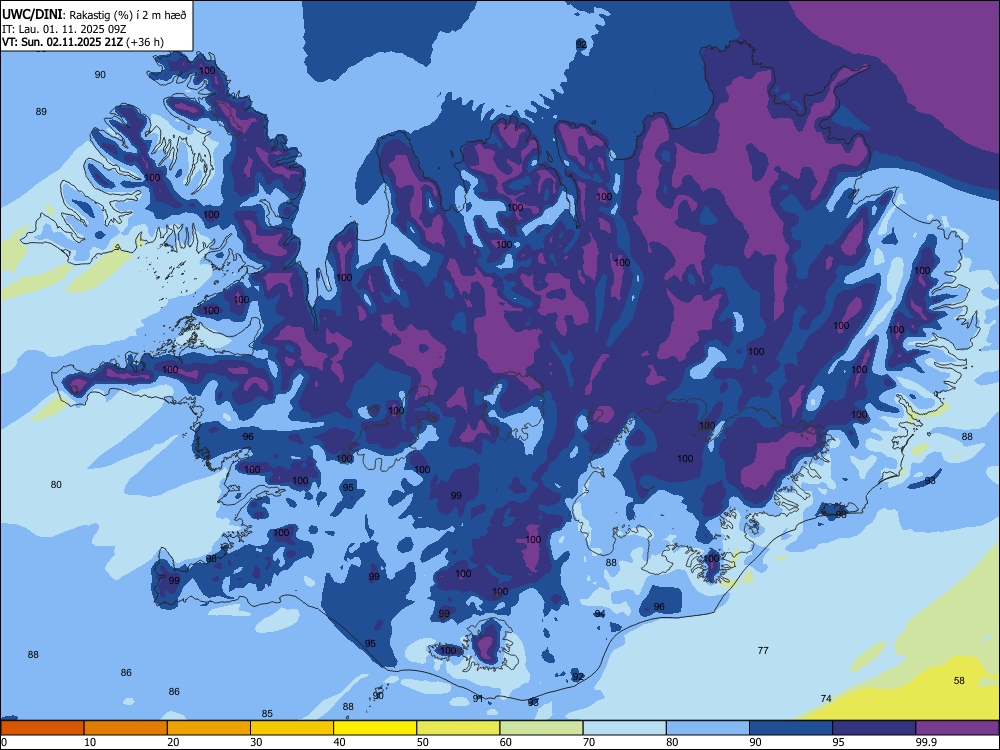Select the legend tick label '30'

click(x=256, y=742)
